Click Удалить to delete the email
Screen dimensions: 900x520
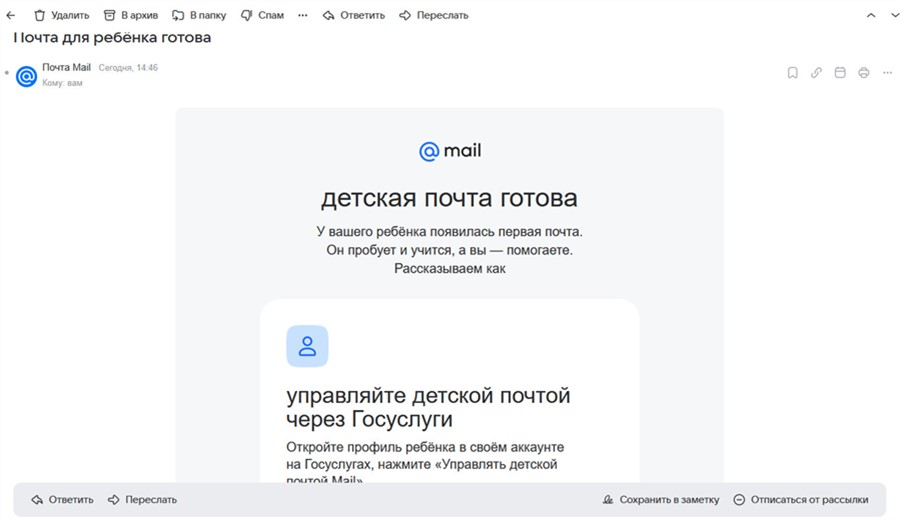pyautogui.click(x=61, y=15)
